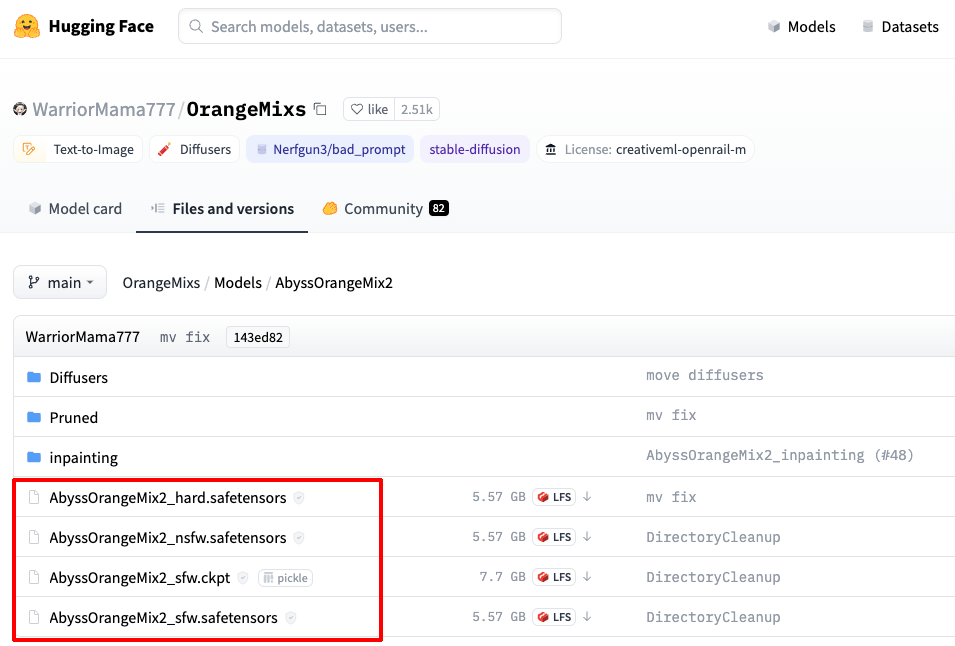
Task: Go to Models in top navigation
Action: pyautogui.click(x=802, y=27)
